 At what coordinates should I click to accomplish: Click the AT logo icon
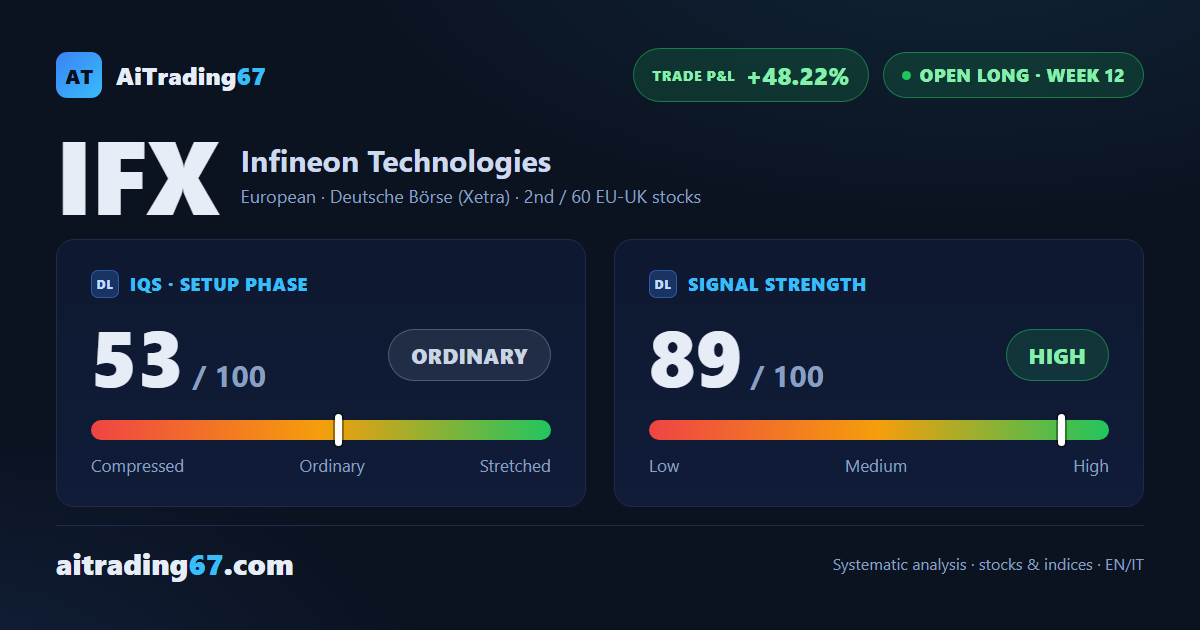click(79, 75)
